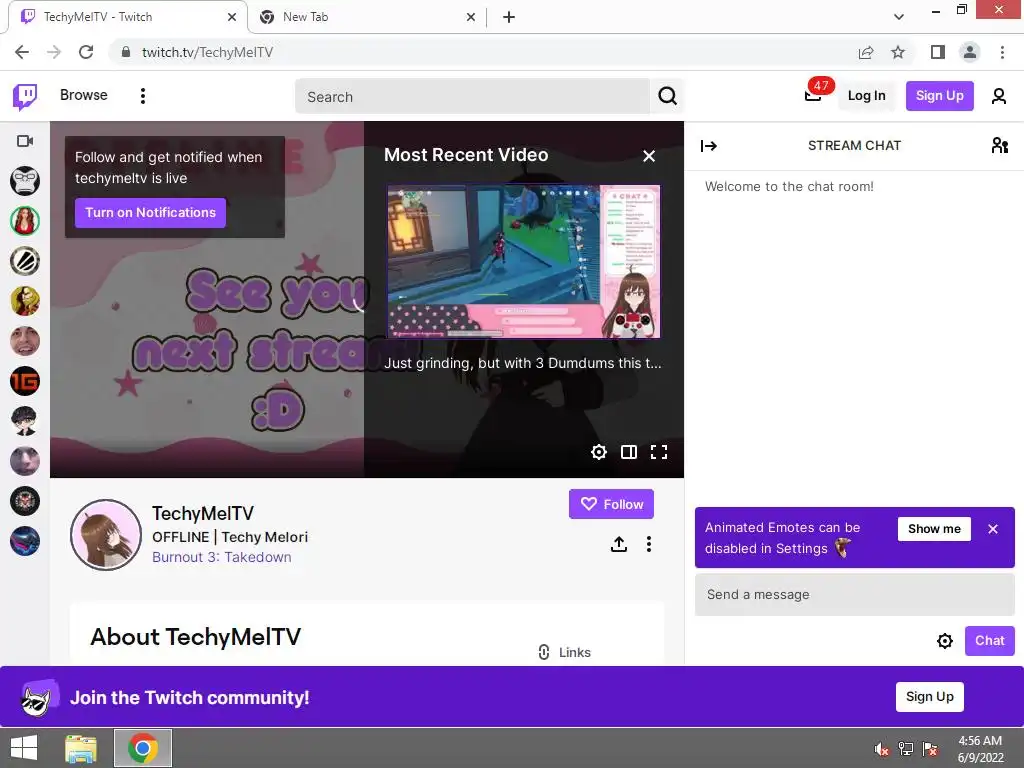Open File Explorer from taskbar
The image size is (1024, 768).
point(81,748)
